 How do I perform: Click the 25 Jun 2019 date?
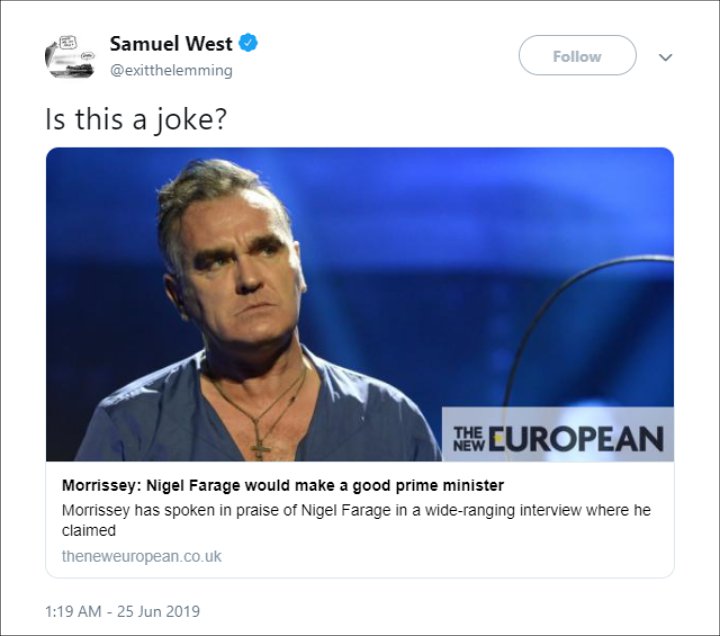point(158,612)
